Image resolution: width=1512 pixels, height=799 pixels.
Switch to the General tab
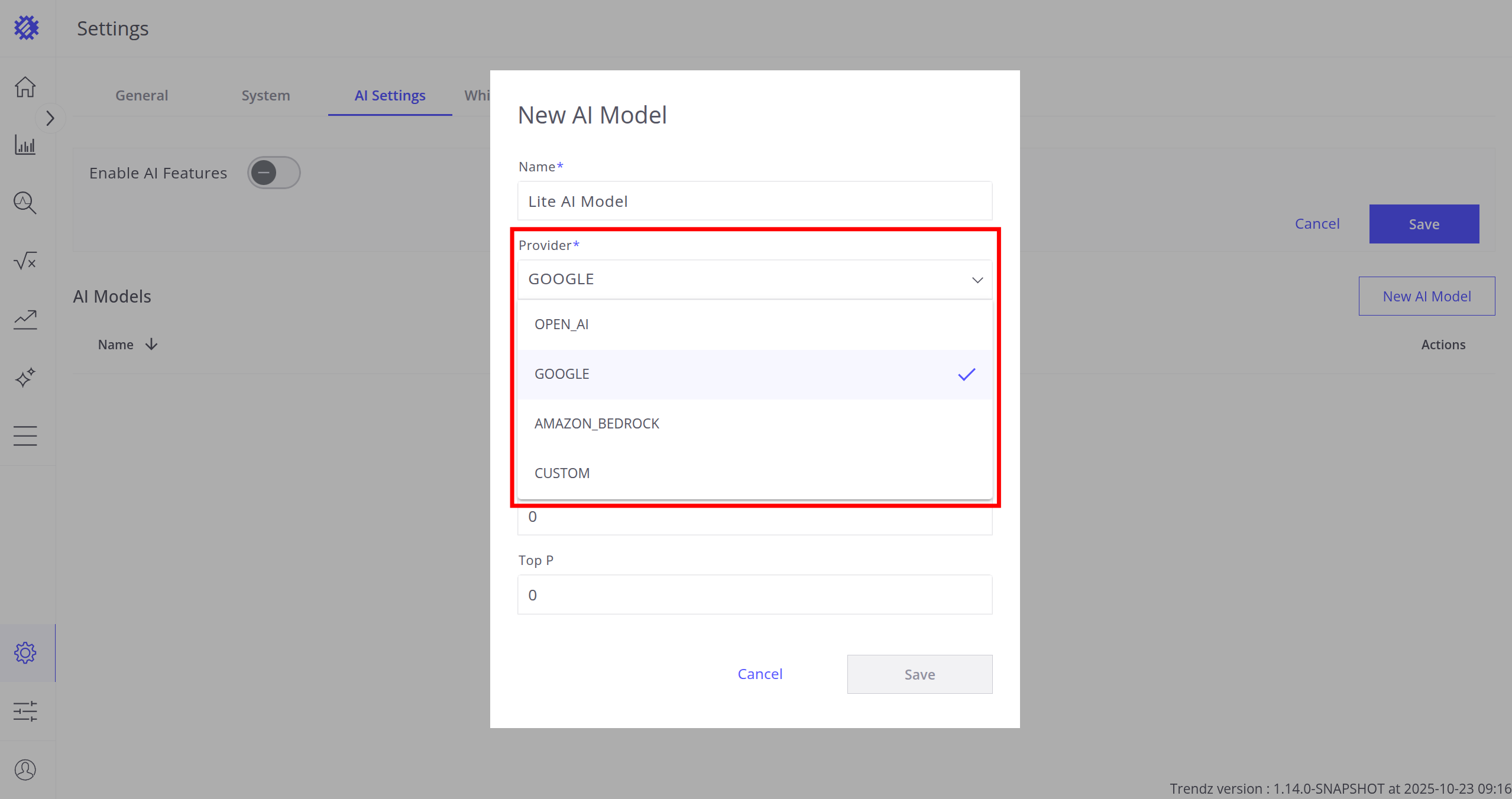click(141, 96)
